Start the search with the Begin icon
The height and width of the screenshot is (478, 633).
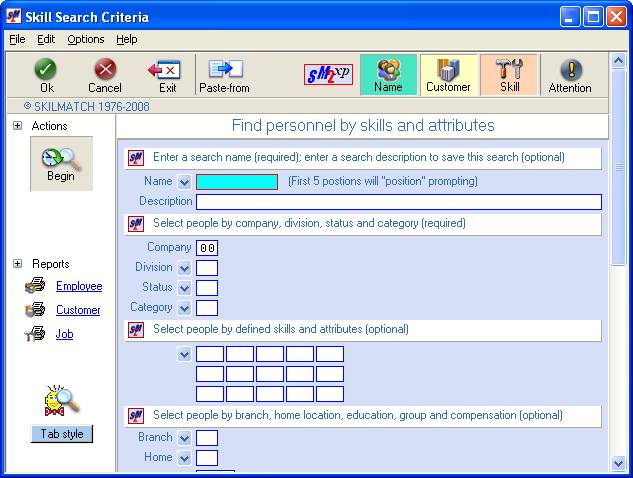[61, 159]
